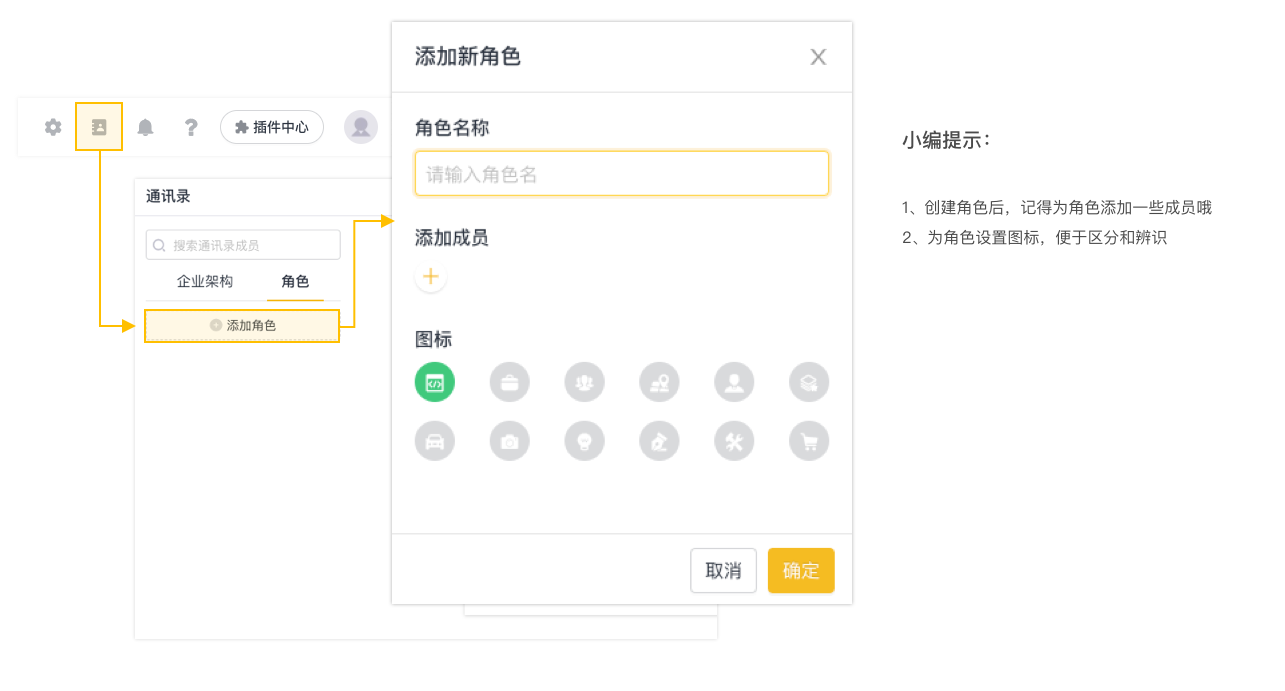1285x691 pixels.
Task: Open the notifications bell
Action: (x=145, y=127)
